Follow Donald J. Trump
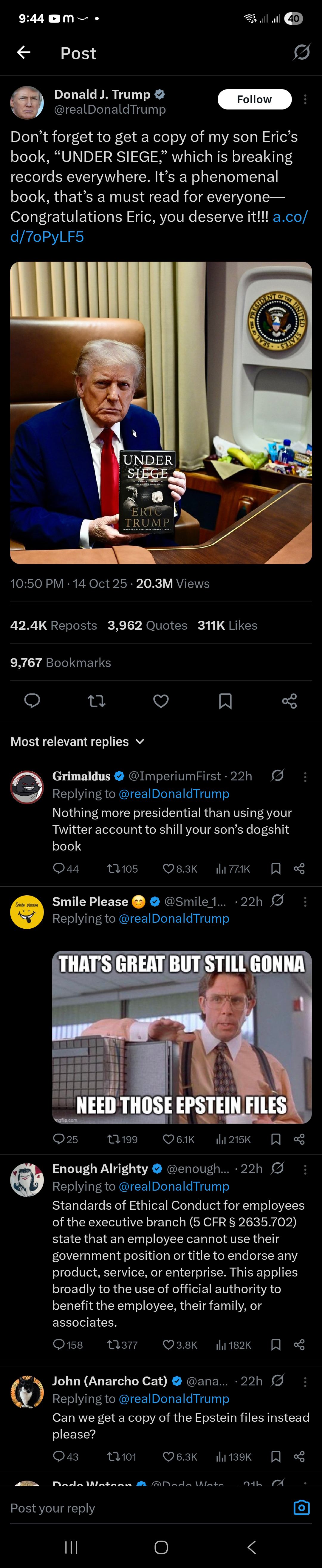The height and width of the screenshot is (1568, 322). pos(254,99)
